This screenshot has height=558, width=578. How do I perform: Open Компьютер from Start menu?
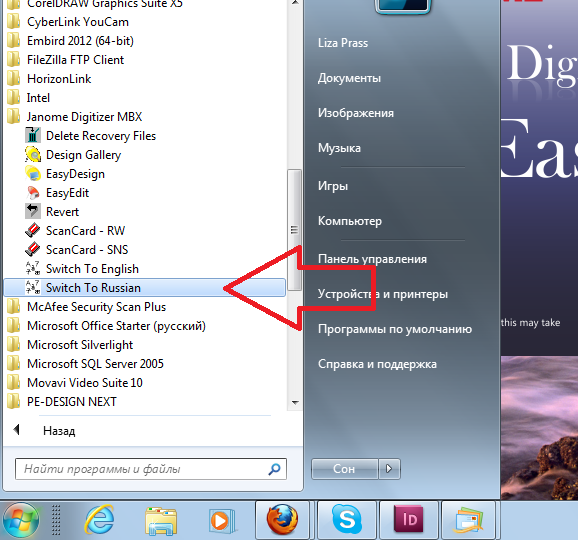[x=350, y=221]
